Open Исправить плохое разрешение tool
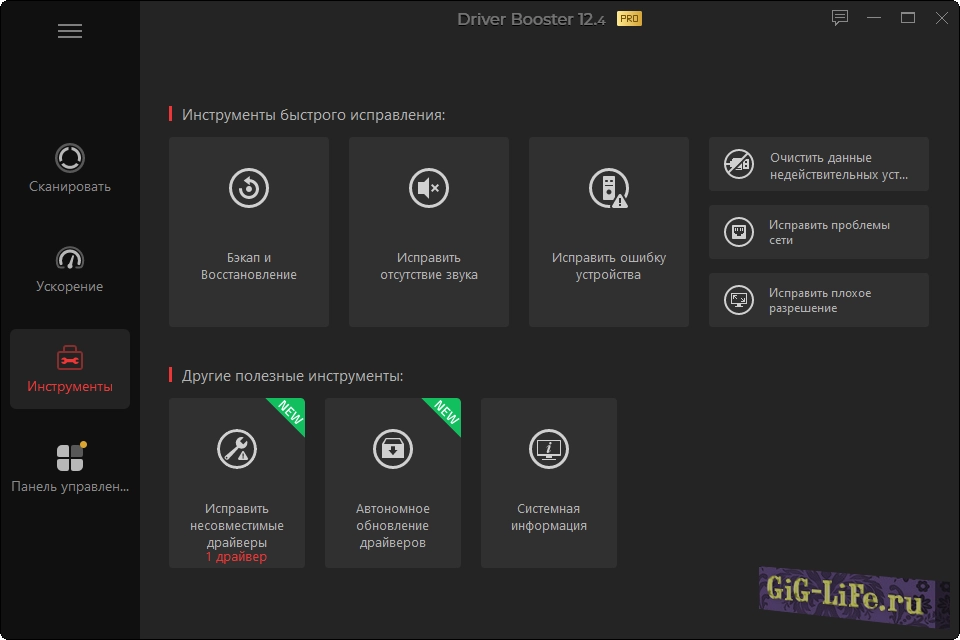The height and width of the screenshot is (640, 960). click(819, 300)
